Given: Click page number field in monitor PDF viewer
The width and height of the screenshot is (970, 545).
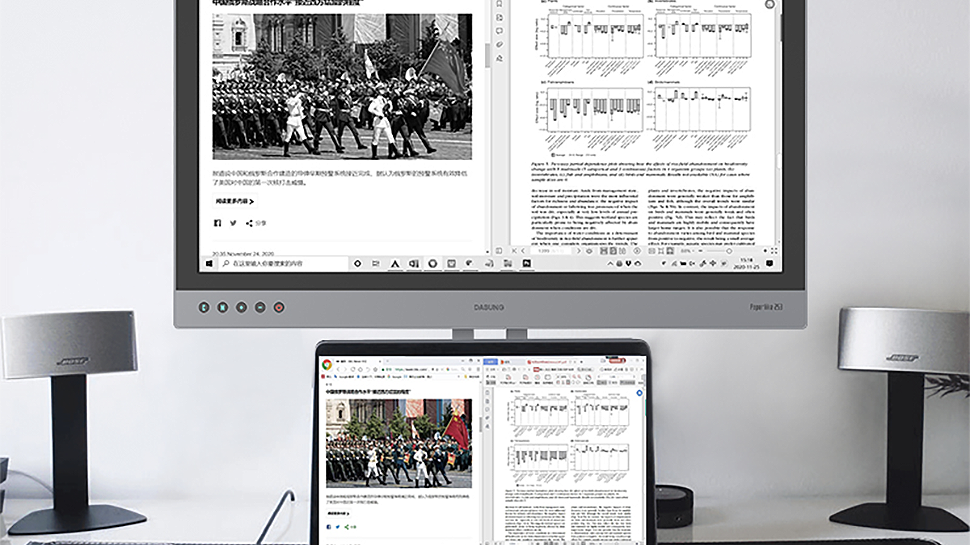Looking at the screenshot, I should [551, 251].
